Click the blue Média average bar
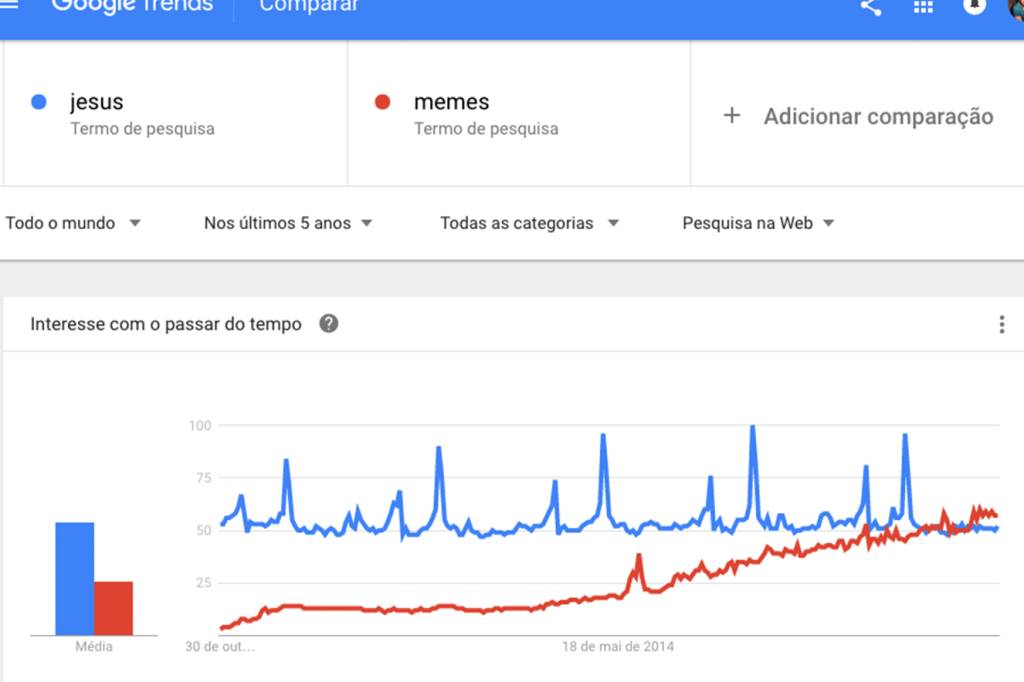This screenshot has width=1024, height=682. 74,578
